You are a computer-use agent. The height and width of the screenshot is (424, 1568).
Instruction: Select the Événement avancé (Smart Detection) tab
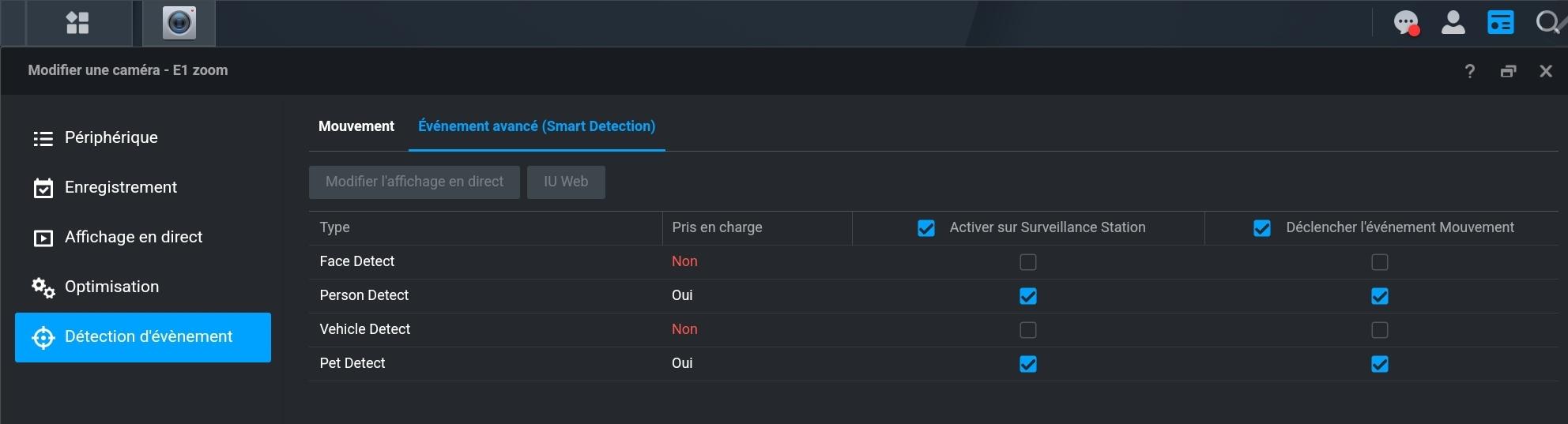pyautogui.click(x=536, y=126)
